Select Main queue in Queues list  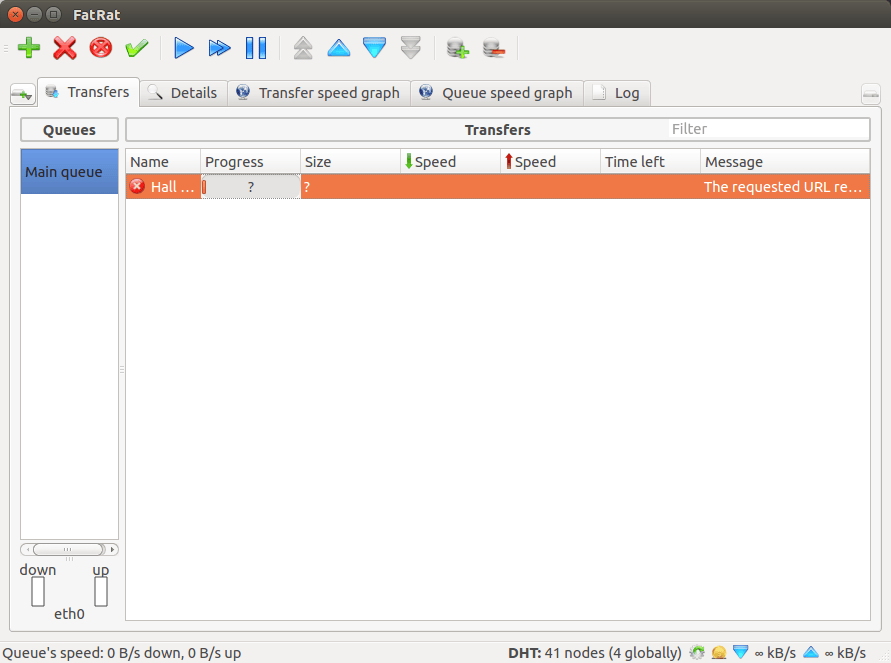(69, 172)
